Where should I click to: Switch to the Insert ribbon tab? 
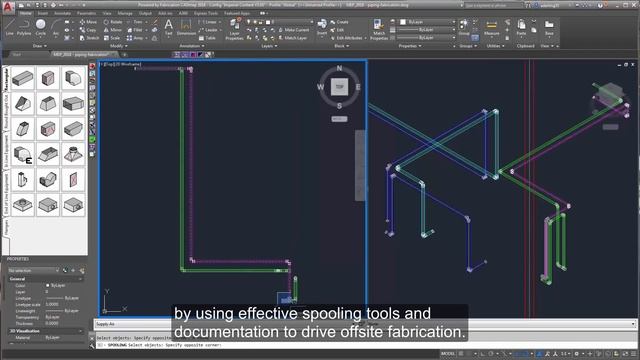[x=43, y=13]
